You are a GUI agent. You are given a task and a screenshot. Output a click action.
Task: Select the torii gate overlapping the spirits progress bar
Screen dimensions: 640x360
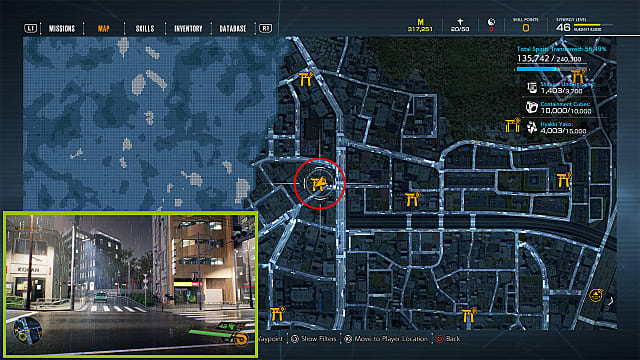pos(578,76)
